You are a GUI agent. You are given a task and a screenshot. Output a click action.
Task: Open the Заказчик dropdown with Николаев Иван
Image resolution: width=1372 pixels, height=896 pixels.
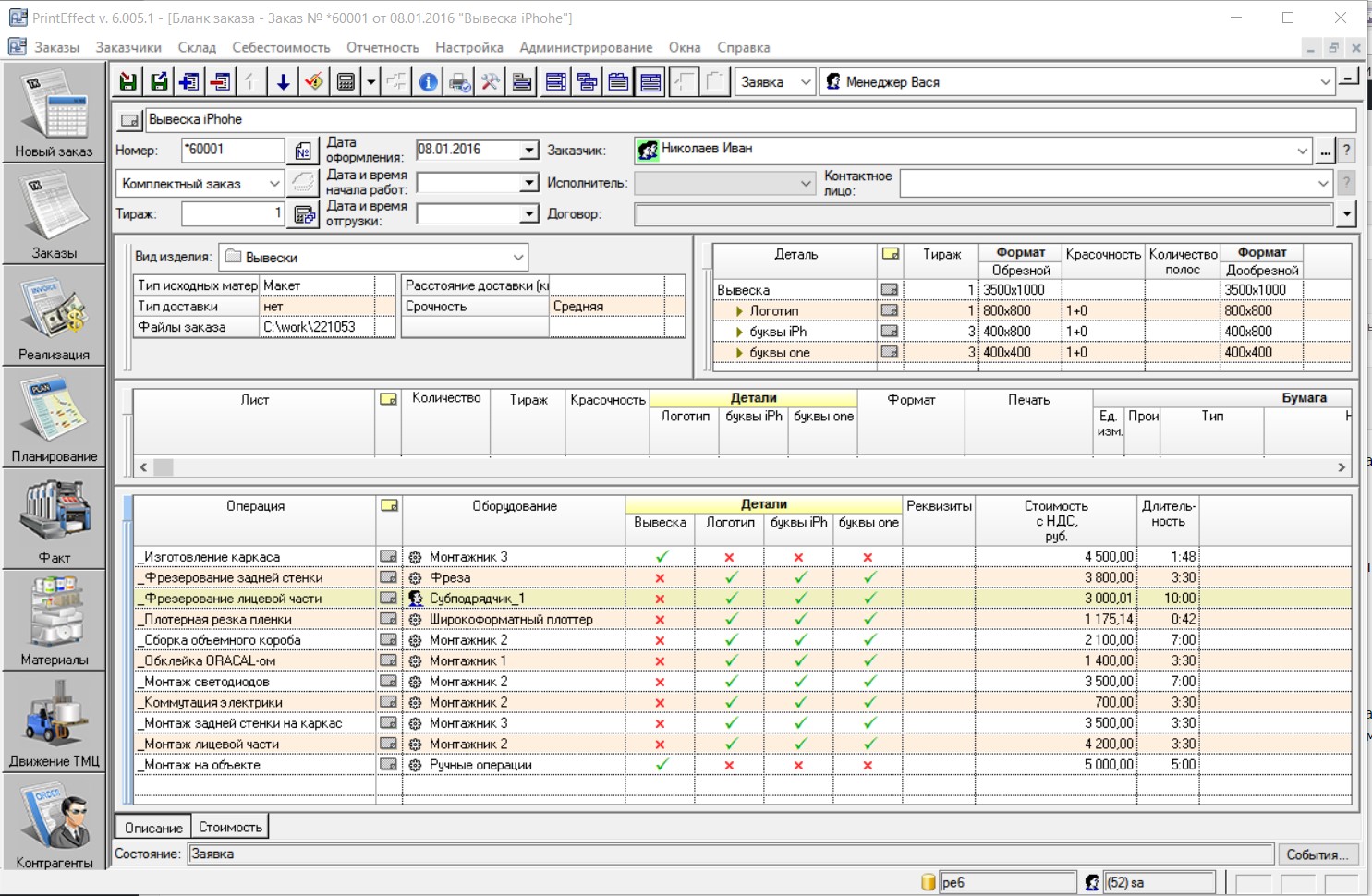coord(1302,151)
